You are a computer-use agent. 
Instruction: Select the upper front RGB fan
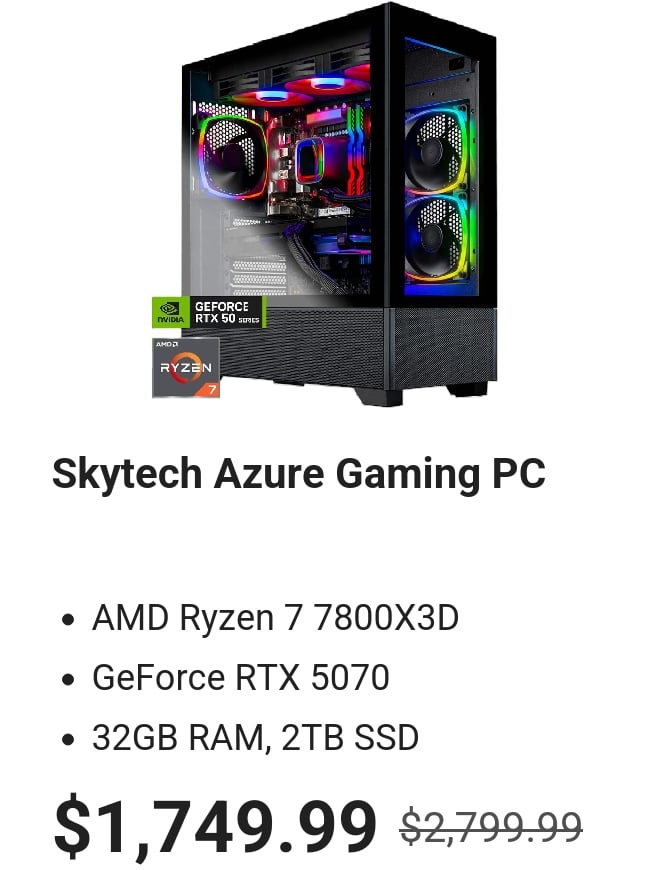[x=437, y=148]
